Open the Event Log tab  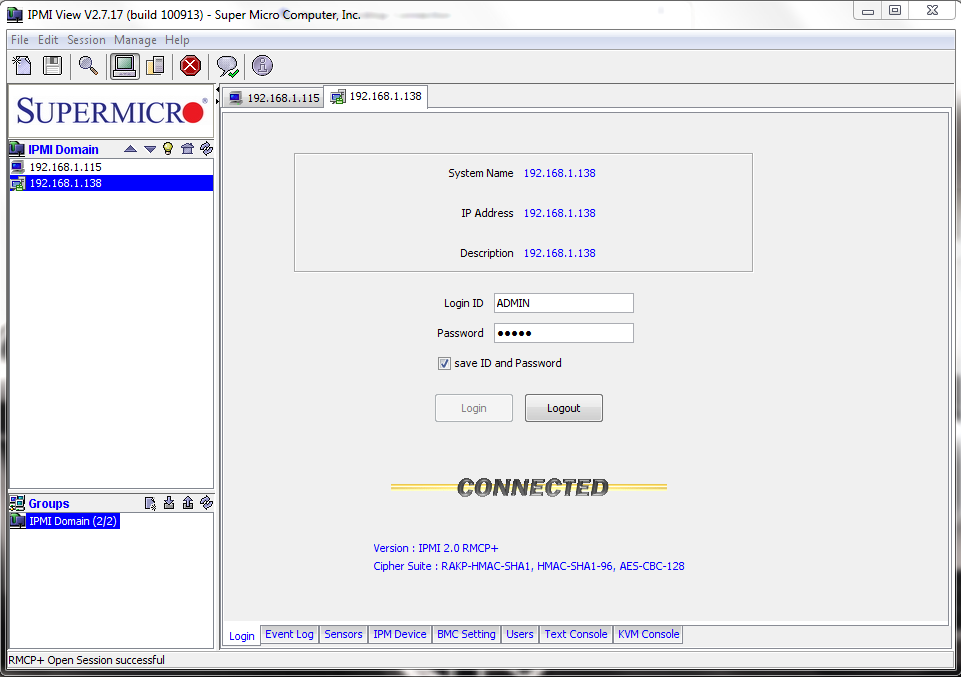289,634
